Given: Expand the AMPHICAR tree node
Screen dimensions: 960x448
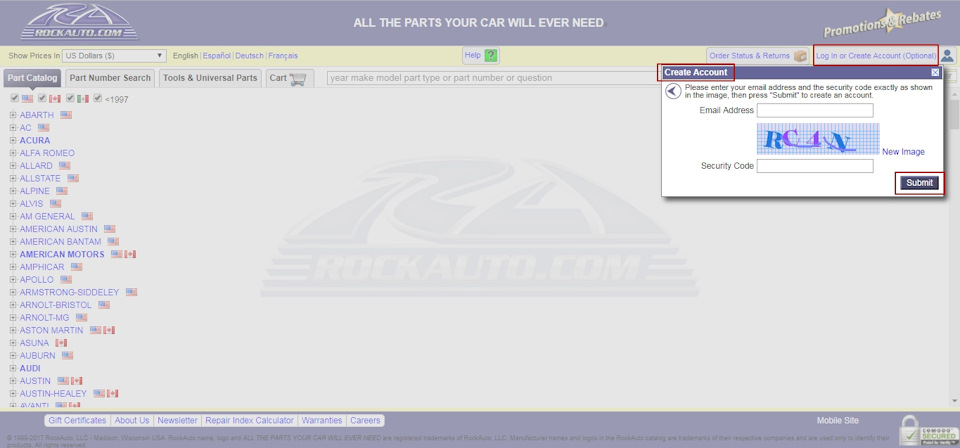Looking at the screenshot, I should tap(13, 267).
